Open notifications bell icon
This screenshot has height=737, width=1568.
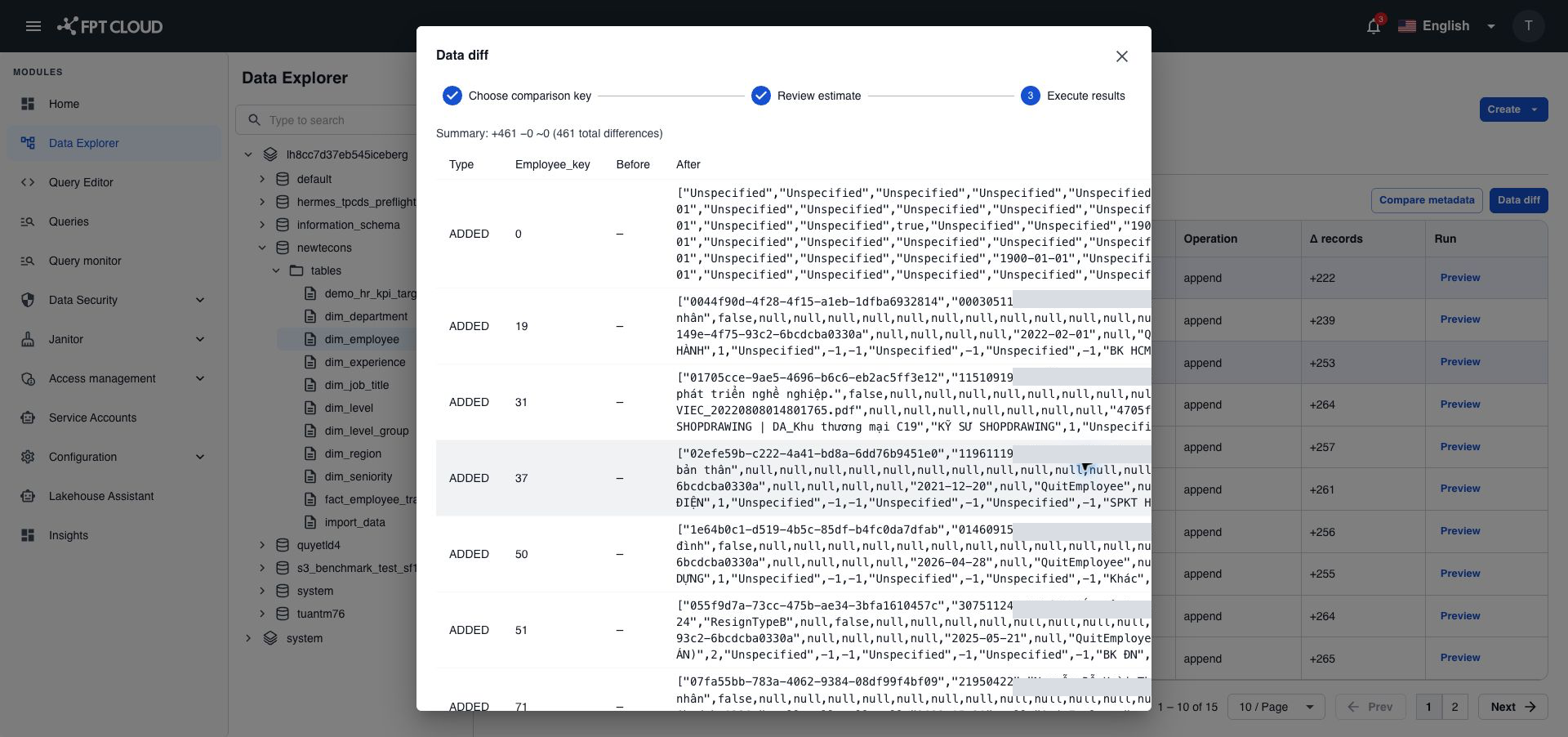click(x=1374, y=26)
